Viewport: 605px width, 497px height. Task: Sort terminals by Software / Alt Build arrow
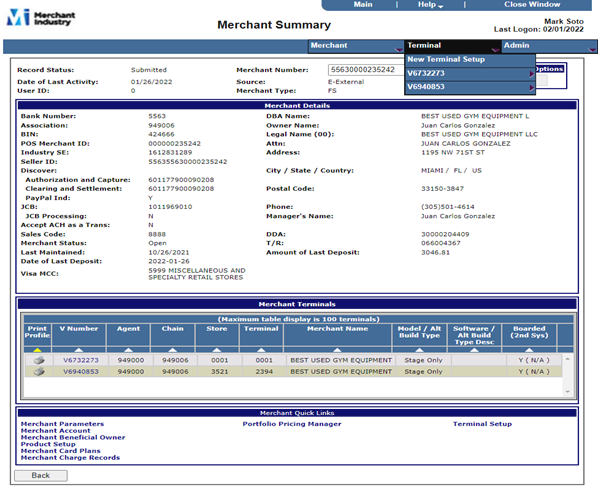click(474, 350)
